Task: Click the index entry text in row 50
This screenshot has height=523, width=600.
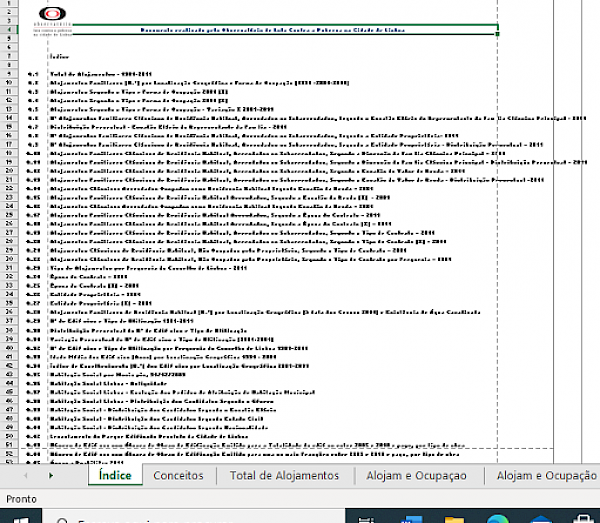Action: click(149, 436)
